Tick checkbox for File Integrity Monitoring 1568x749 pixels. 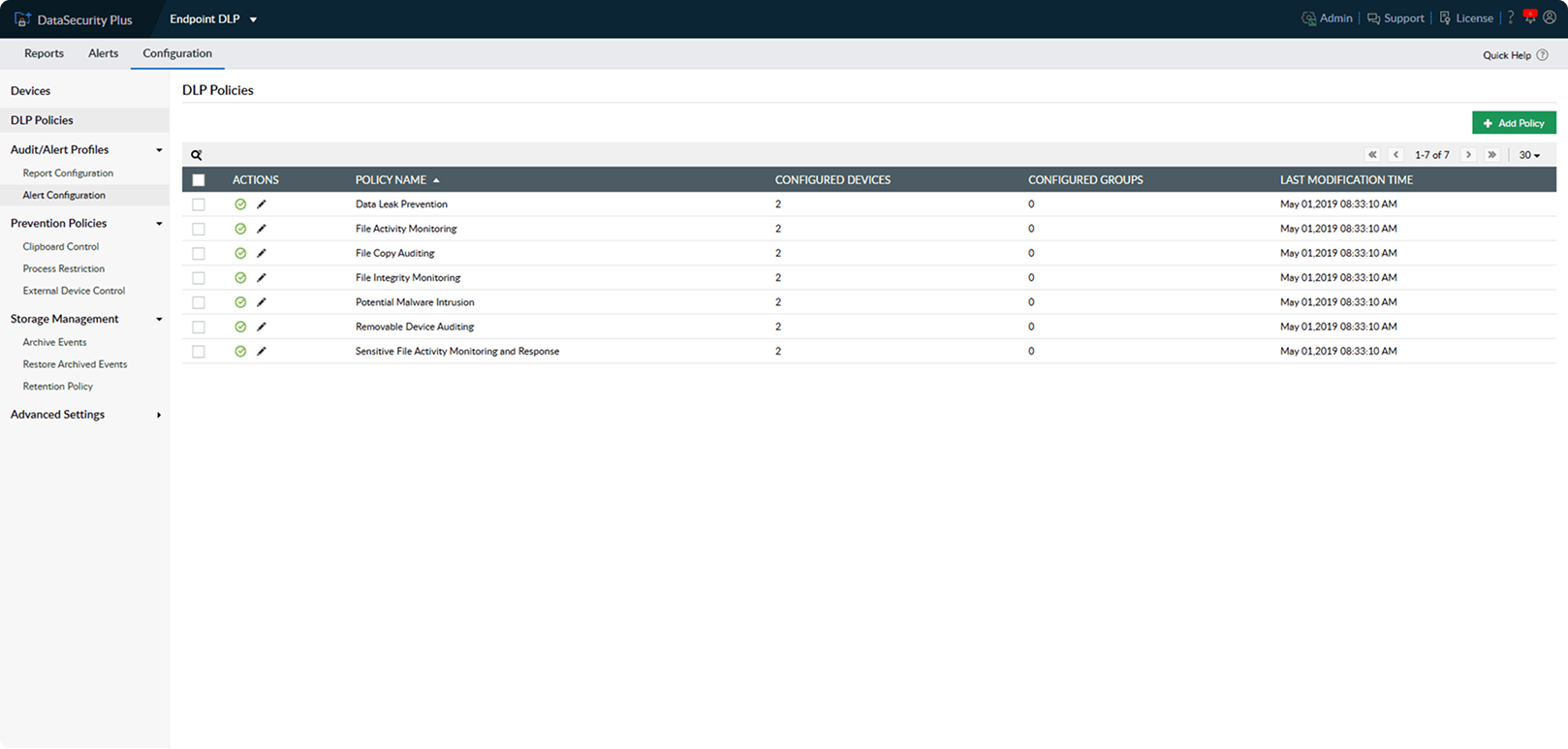[199, 278]
